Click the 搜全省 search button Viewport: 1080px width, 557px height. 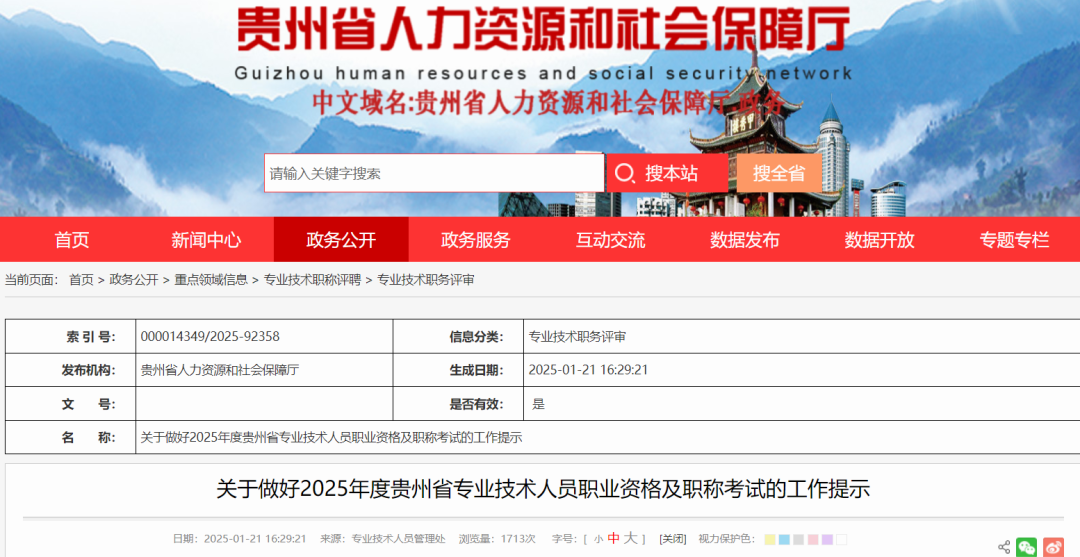(x=779, y=173)
